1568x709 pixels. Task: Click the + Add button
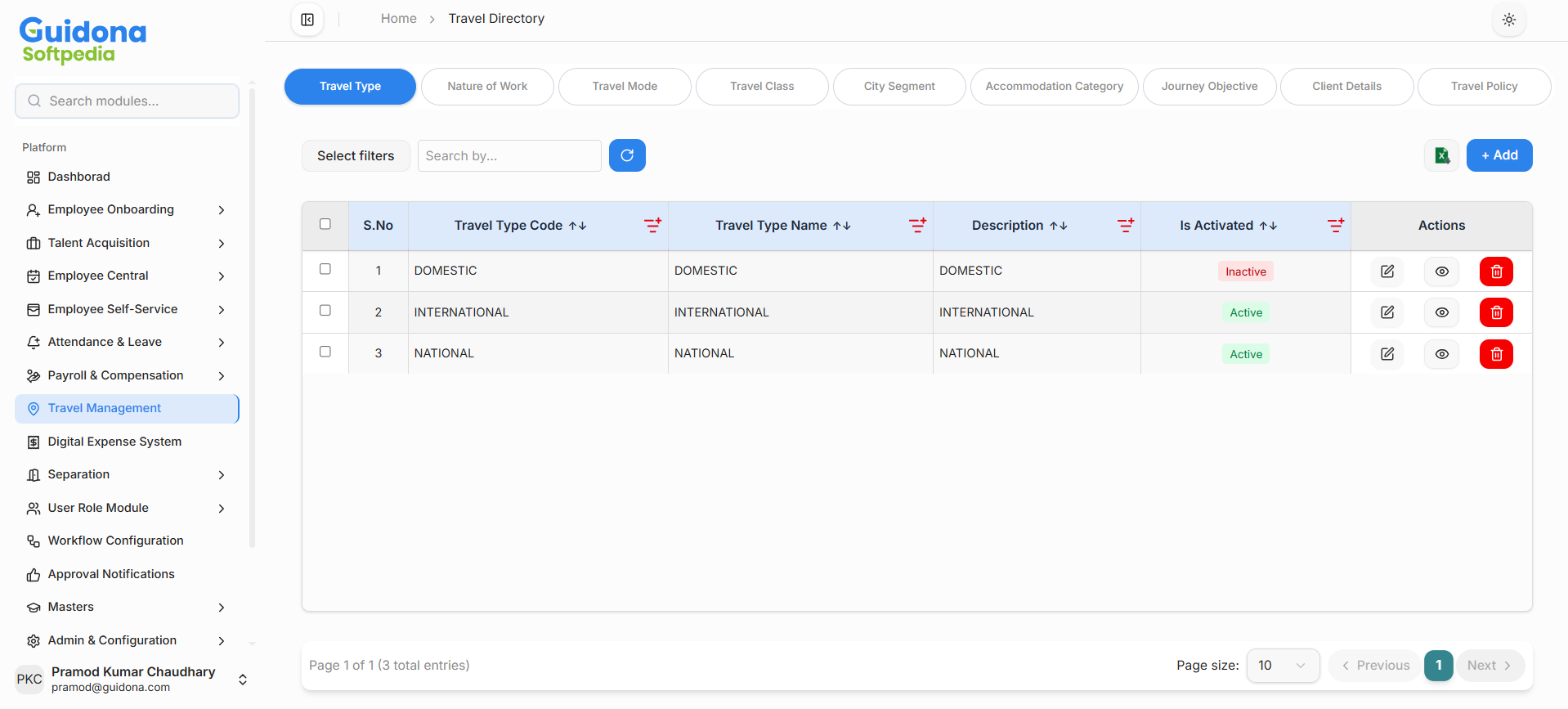pos(1499,155)
